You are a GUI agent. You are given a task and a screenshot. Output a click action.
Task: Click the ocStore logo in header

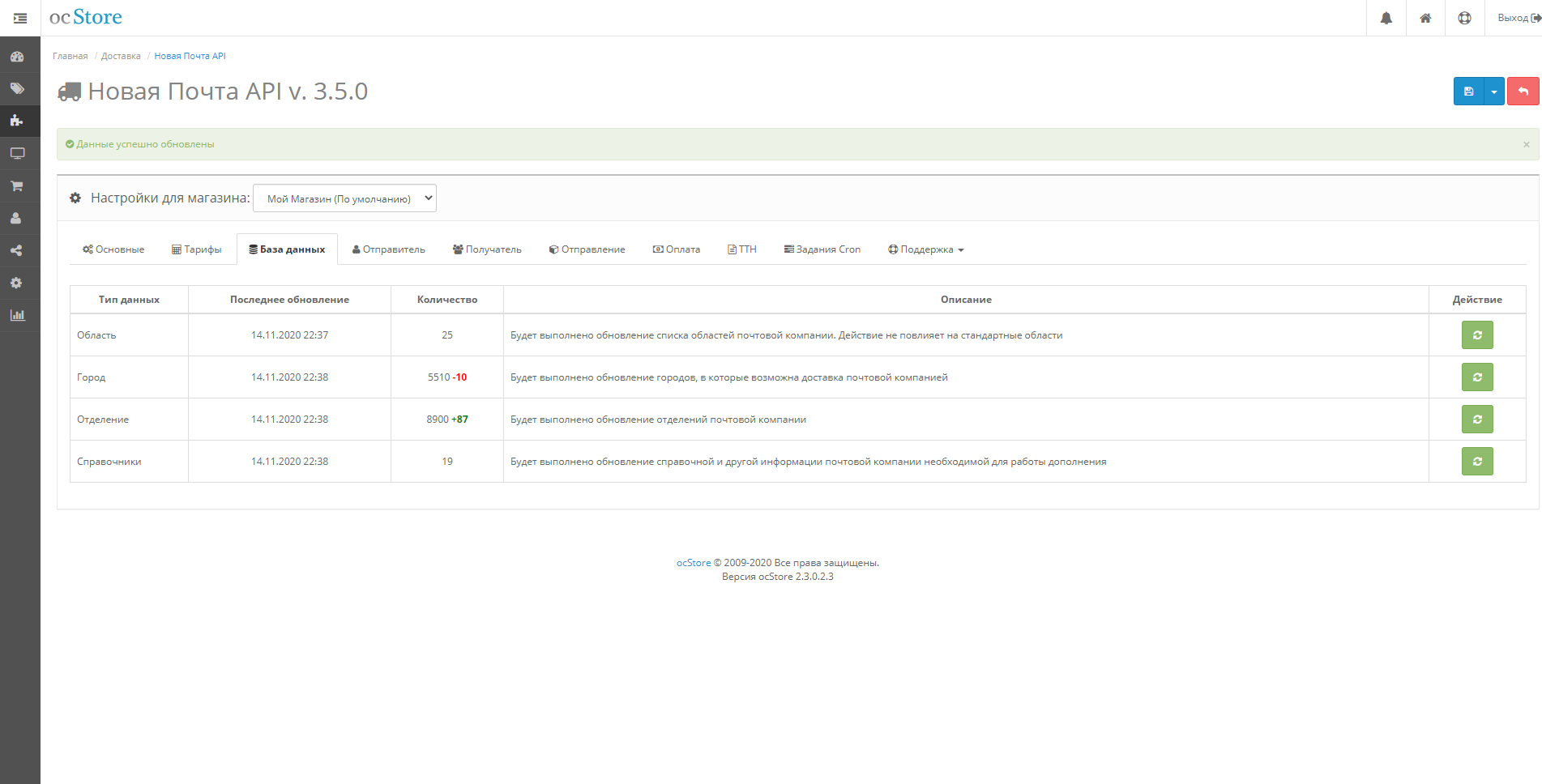click(86, 17)
